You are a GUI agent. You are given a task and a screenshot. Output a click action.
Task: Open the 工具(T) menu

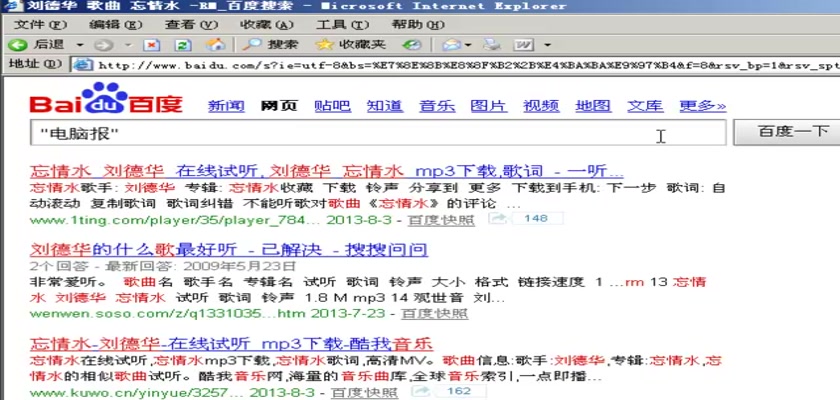click(343, 25)
